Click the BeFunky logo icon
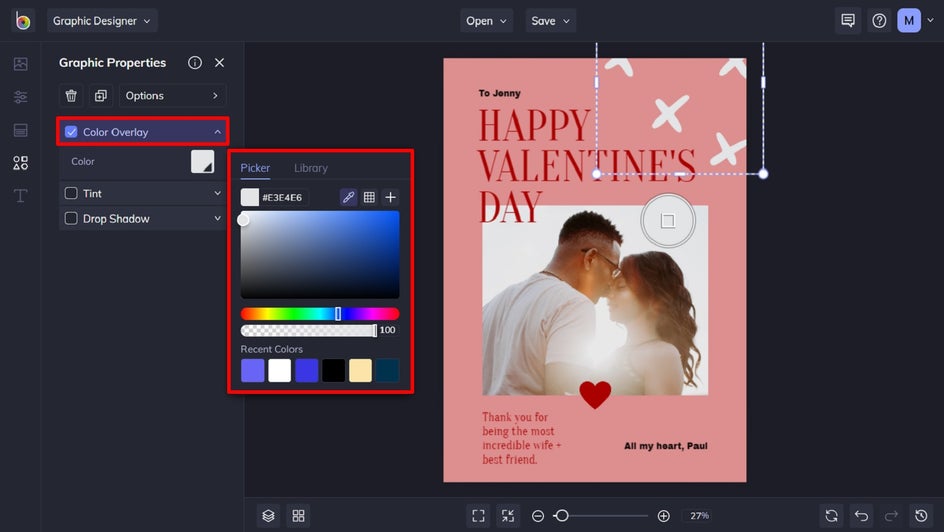This screenshot has width=944, height=532. (x=23, y=21)
